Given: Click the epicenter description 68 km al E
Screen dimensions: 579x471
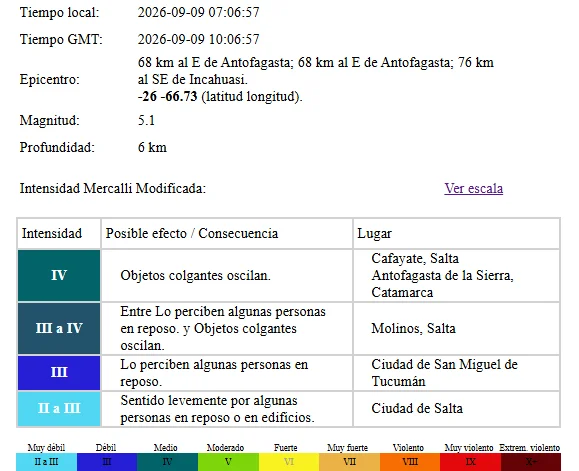Looking at the screenshot, I should (316, 71).
